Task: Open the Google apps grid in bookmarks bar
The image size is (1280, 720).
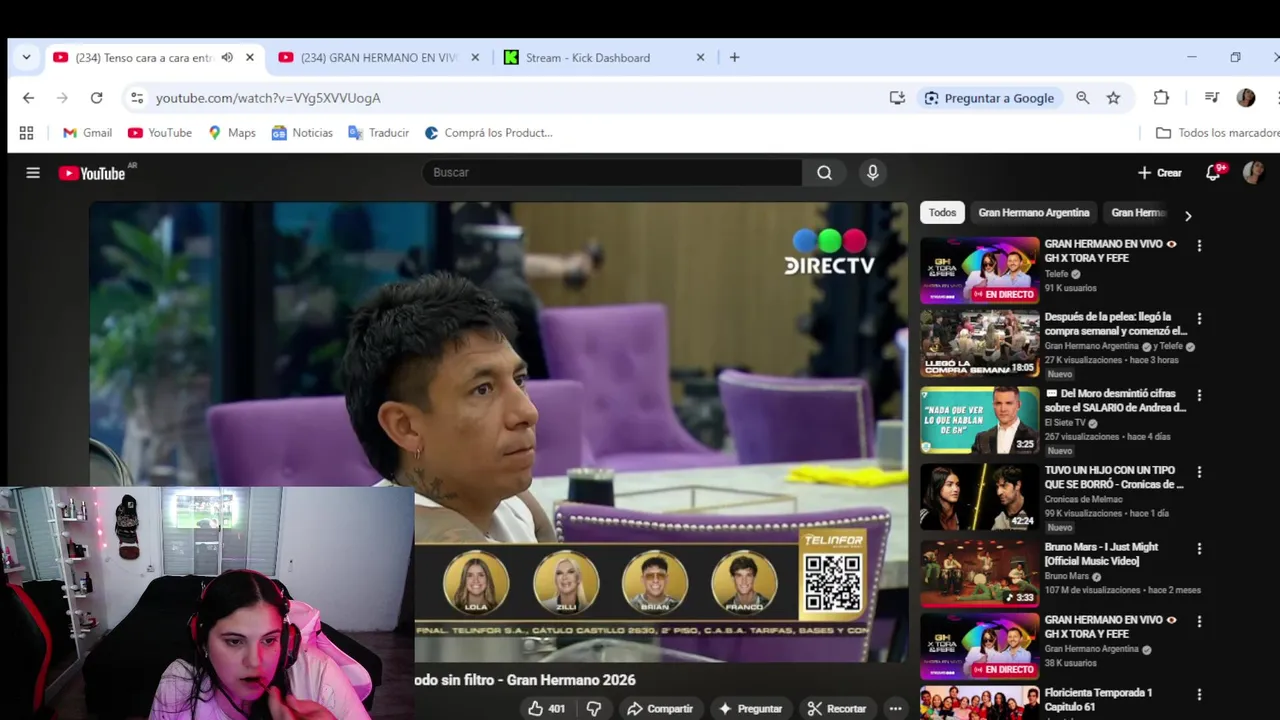Action: click(26, 132)
